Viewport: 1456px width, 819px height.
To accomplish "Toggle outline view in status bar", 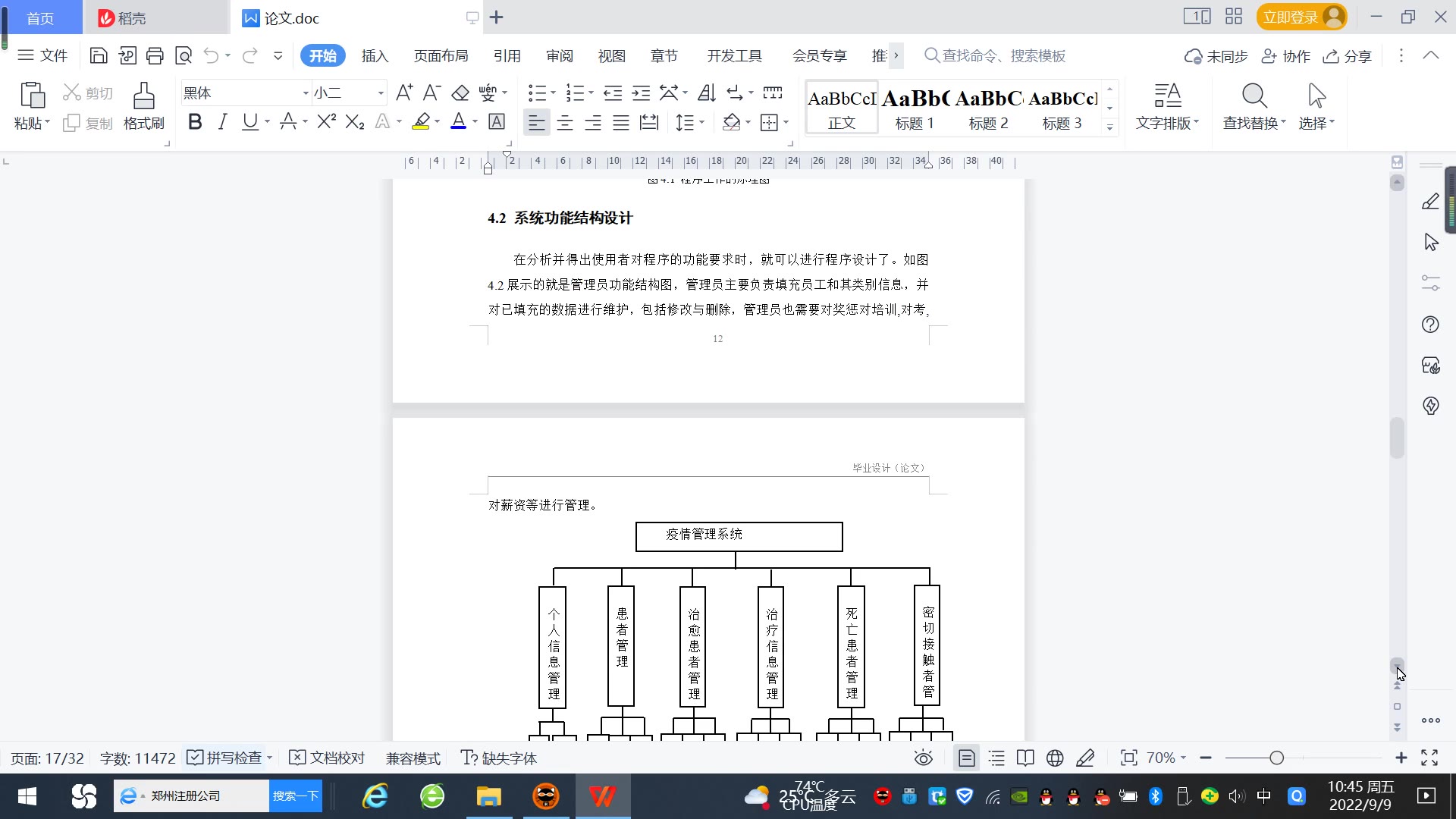I will (x=996, y=758).
